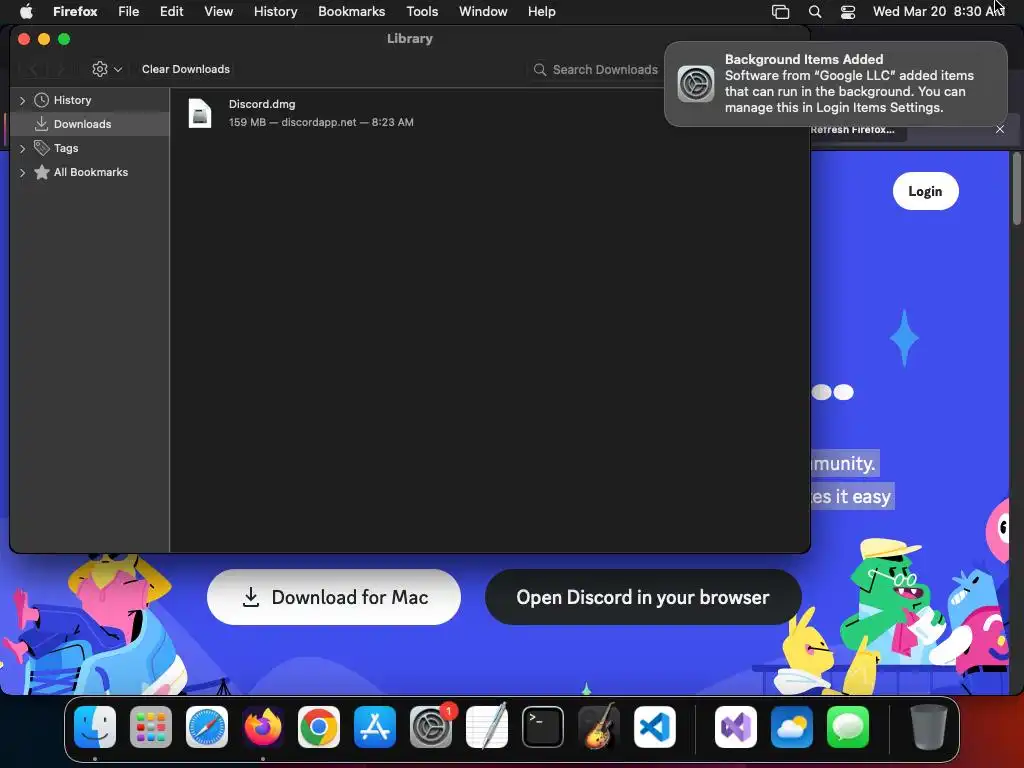Open TextEdit from the Dock

coord(487,727)
